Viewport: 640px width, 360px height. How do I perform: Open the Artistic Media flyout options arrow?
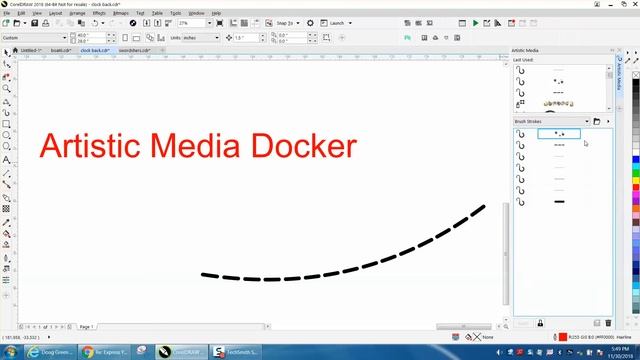(x=608, y=122)
